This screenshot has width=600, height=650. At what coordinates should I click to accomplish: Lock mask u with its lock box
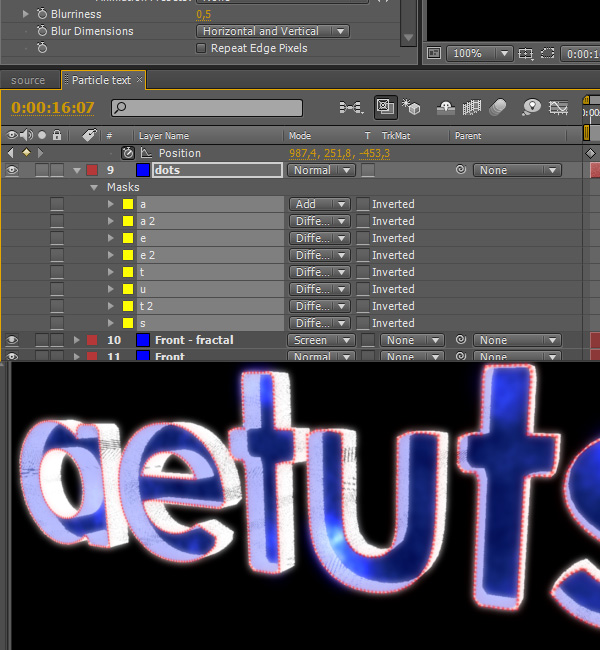point(57,289)
